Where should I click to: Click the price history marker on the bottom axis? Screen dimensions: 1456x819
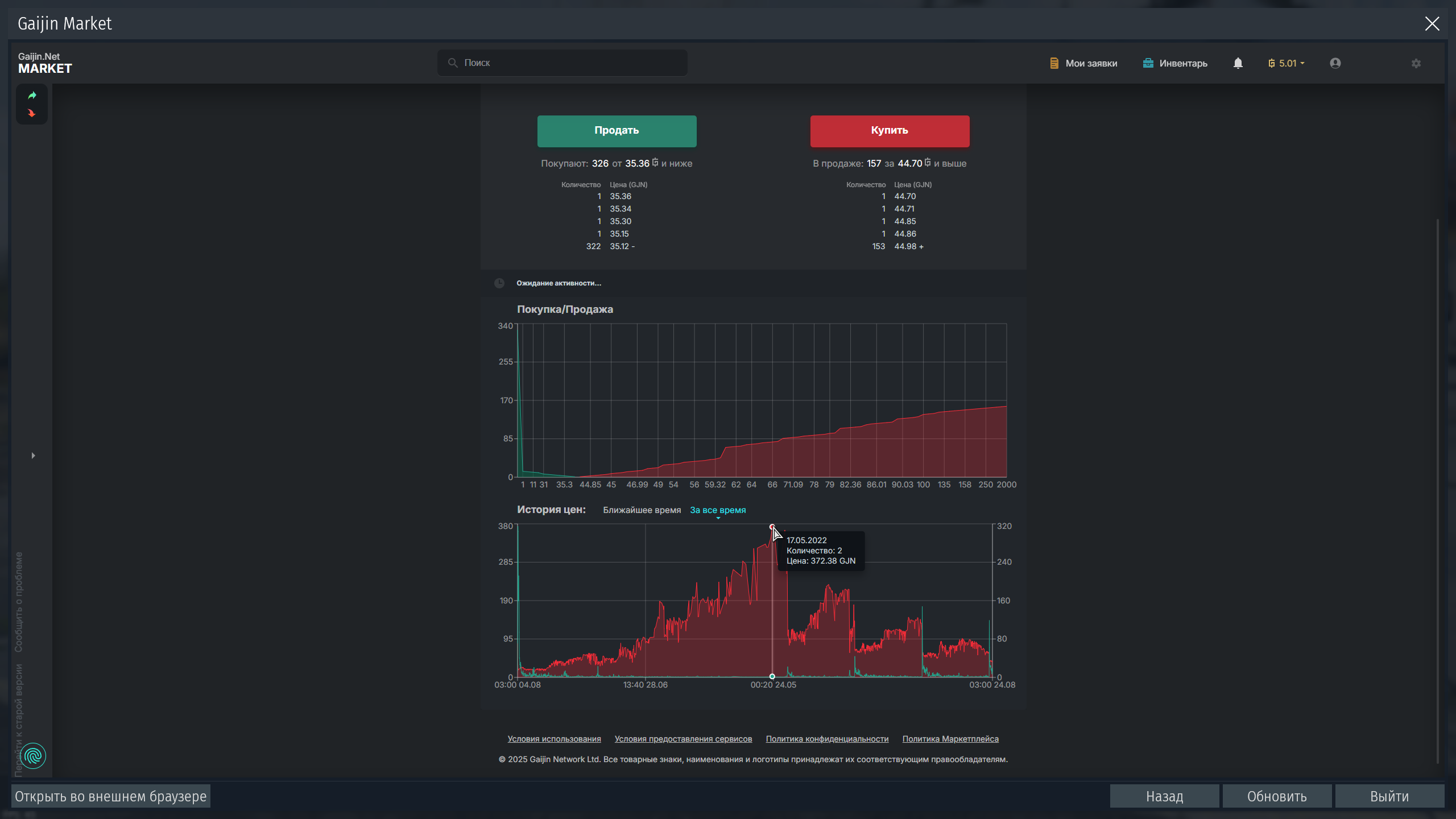pyautogui.click(x=772, y=676)
